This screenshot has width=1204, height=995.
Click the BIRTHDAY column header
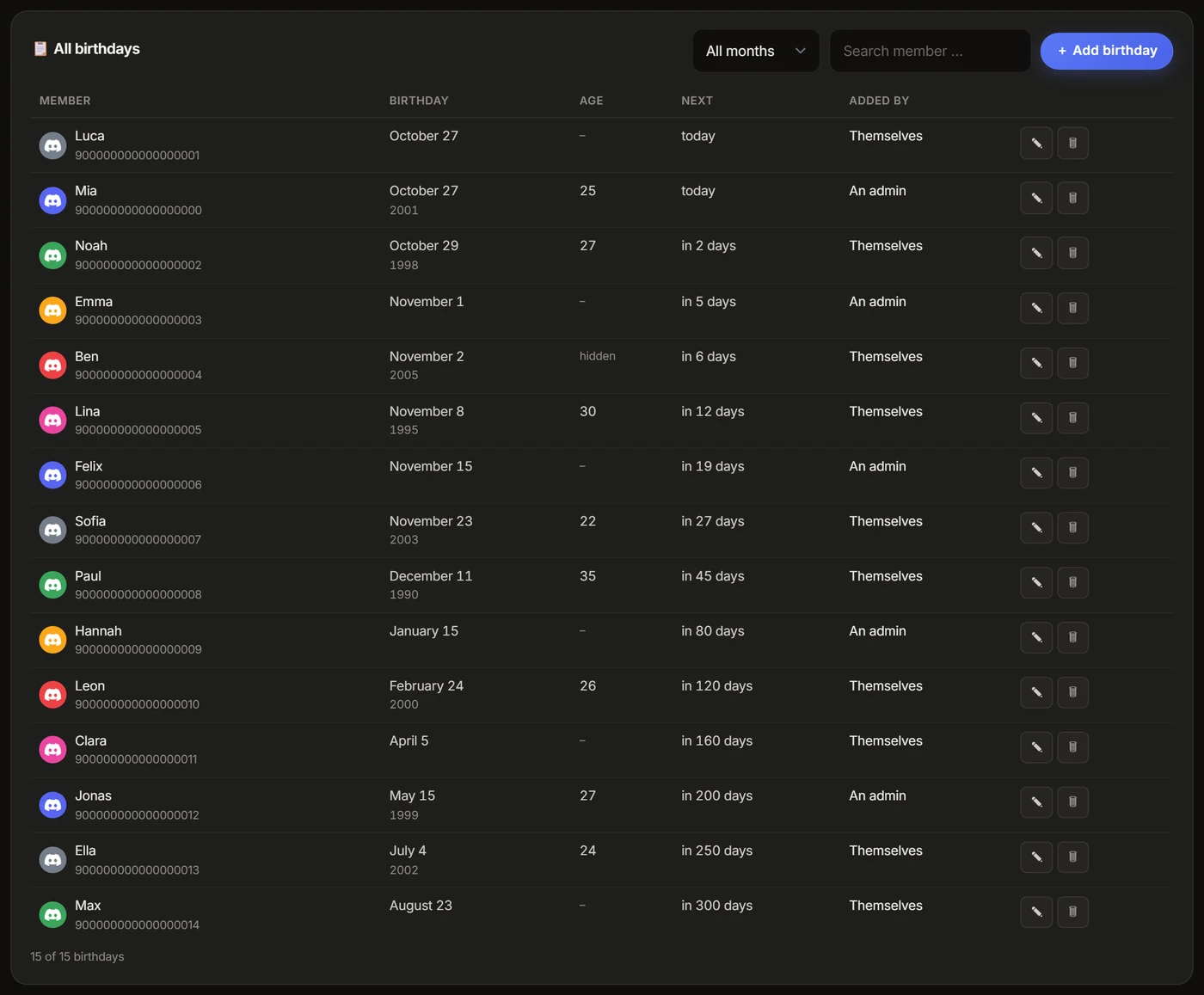[419, 101]
